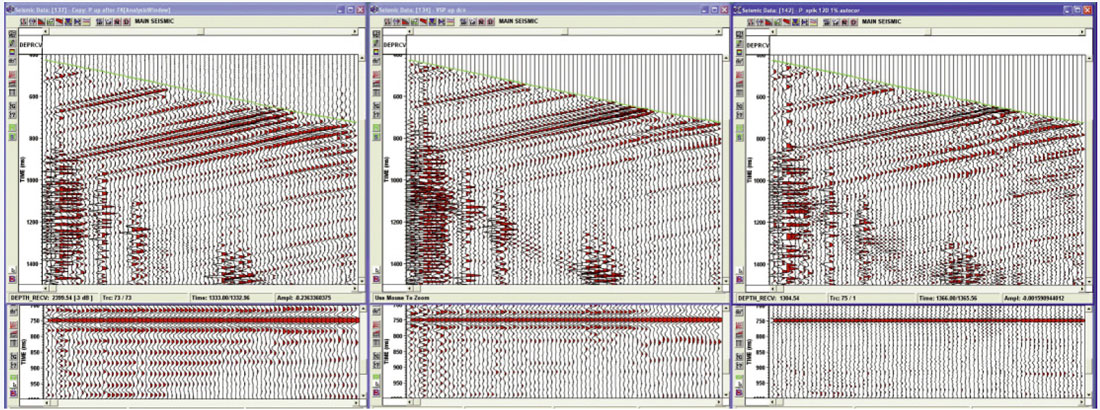
Task: Click the 'Ampl: -0.001590944012' status field
Action: [1047, 298]
